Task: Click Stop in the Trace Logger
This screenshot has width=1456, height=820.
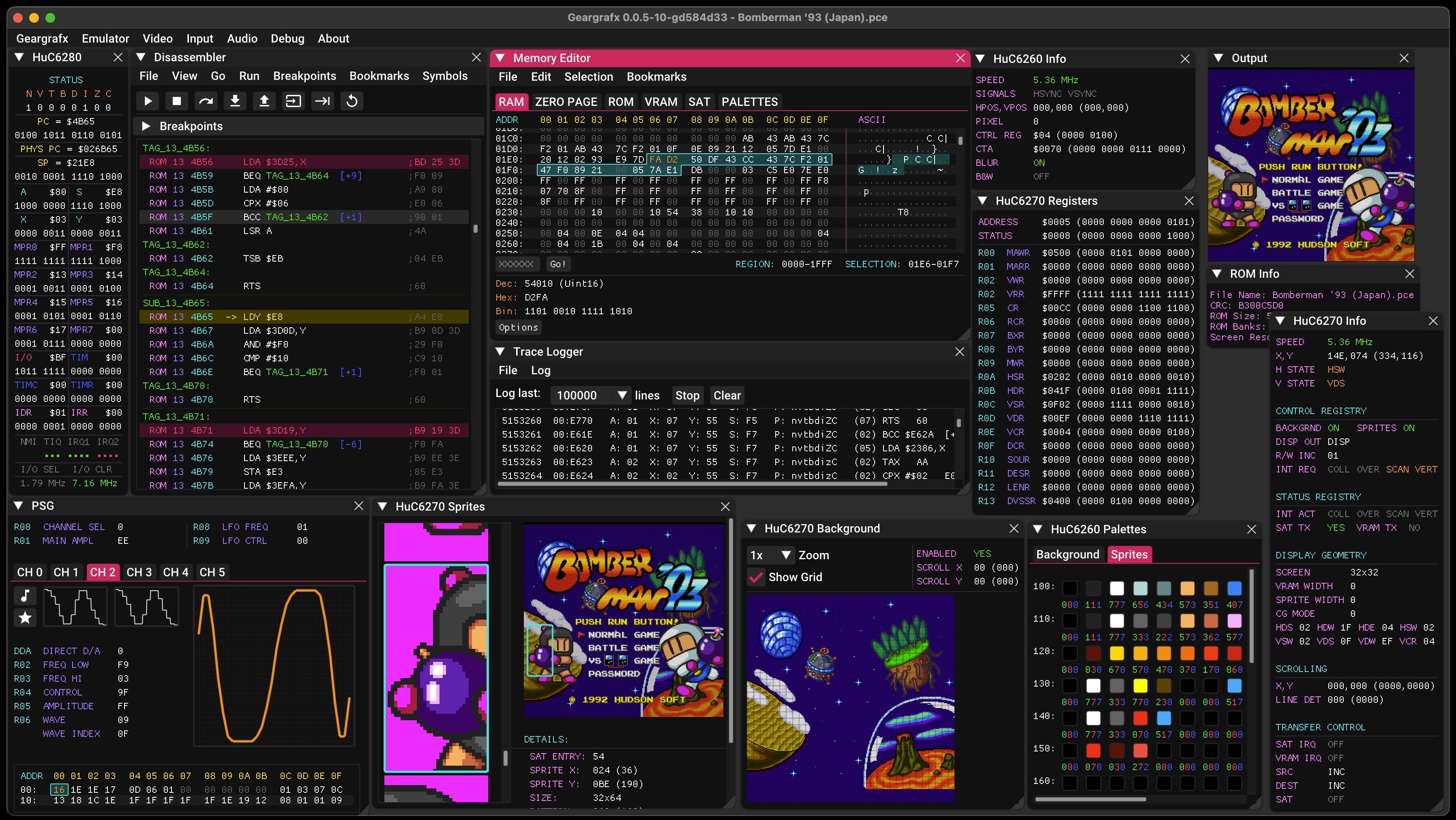Action: pyautogui.click(x=687, y=395)
